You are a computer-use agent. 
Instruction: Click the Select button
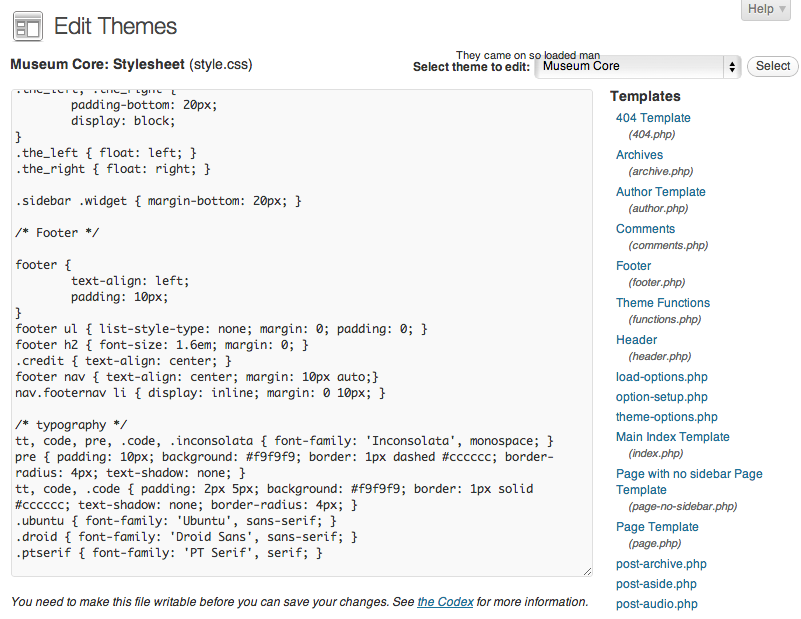(x=772, y=66)
